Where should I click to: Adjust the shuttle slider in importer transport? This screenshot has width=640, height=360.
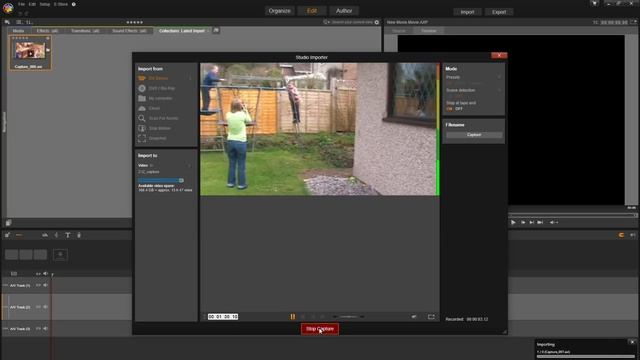348,317
